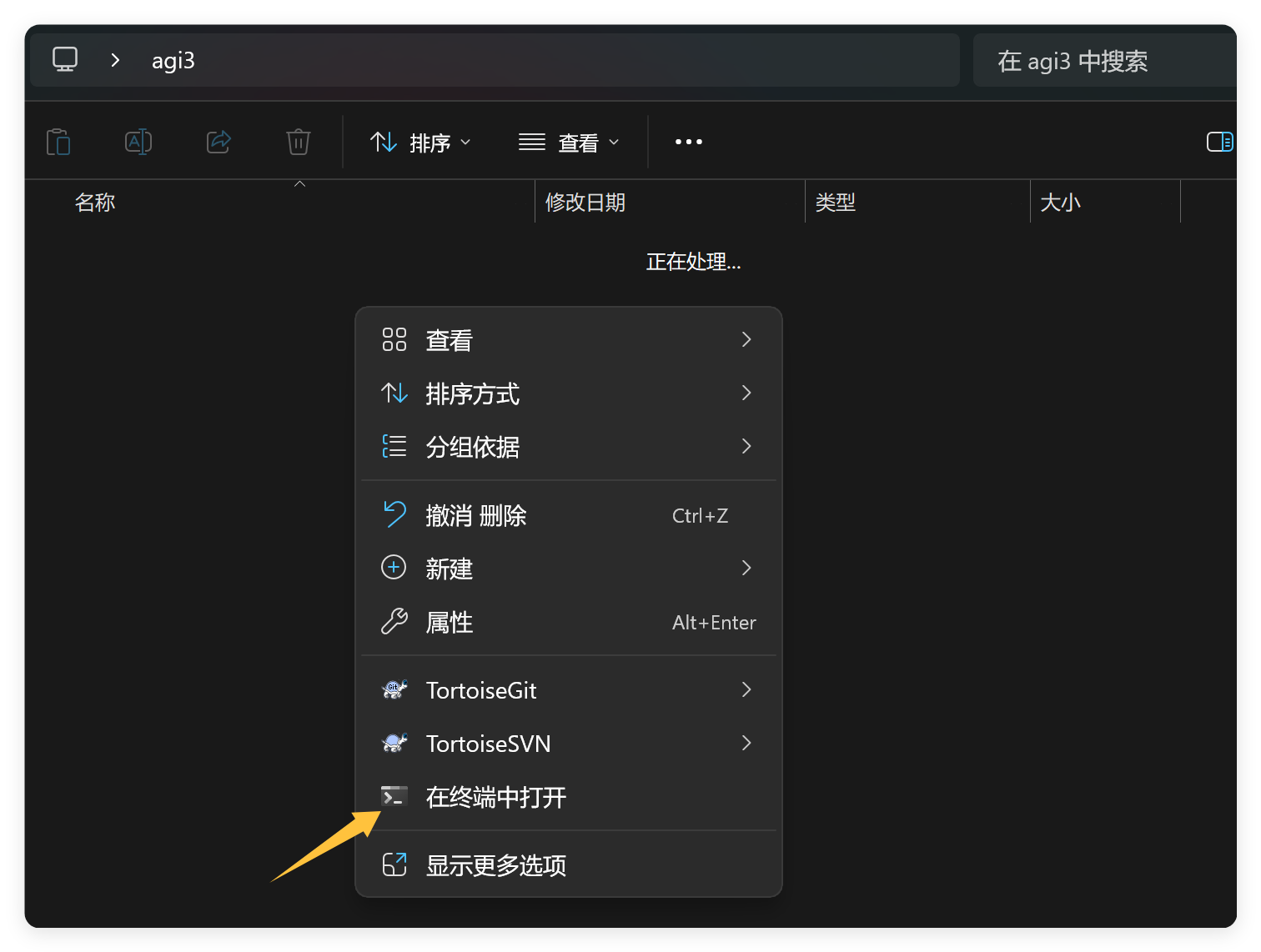The width and height of the screenshot is (1261, 952).
Task: Click the computer icon in address bar
Action: [x=65, y=60]
